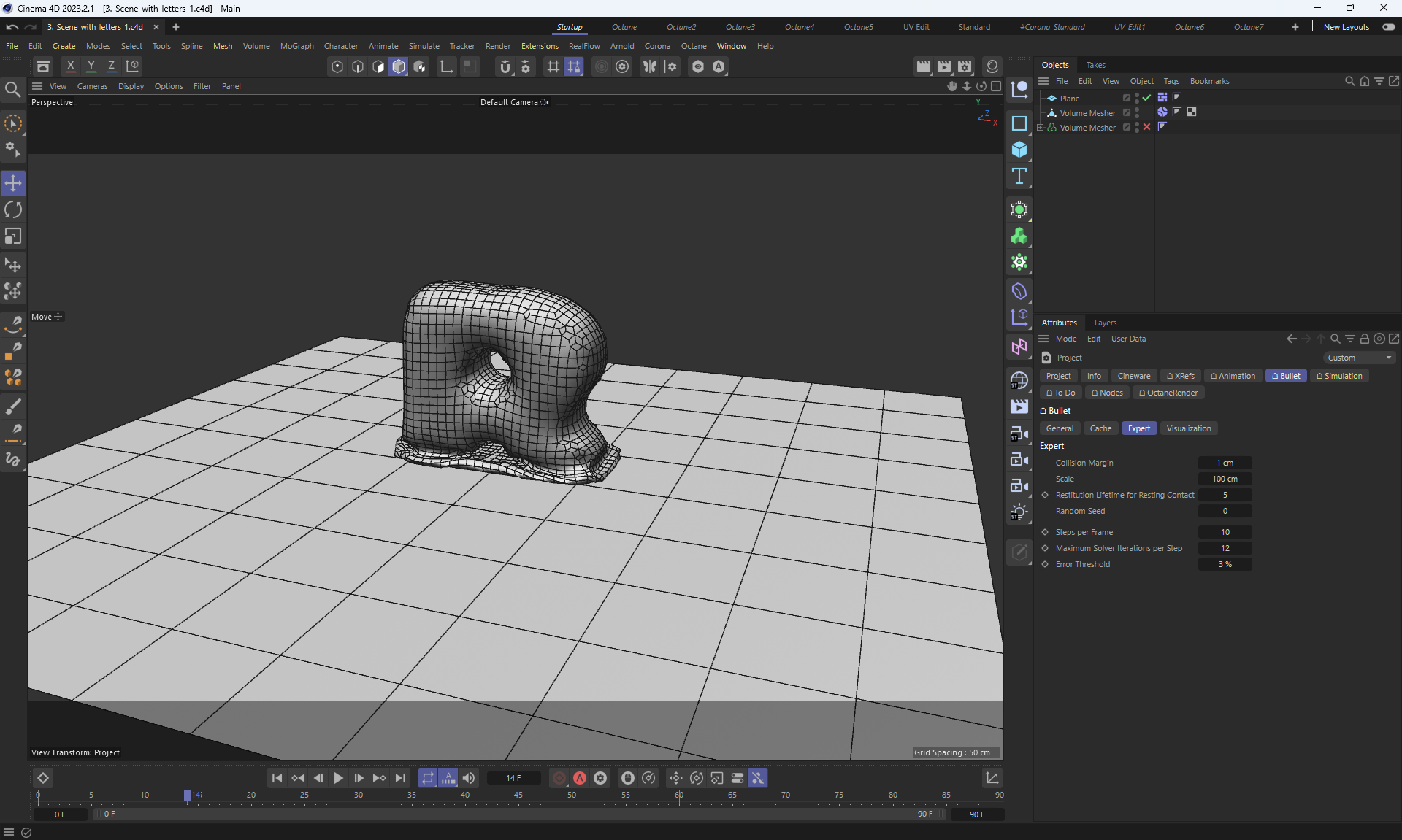Click the Cube primitive icon
The image size is (1402, 840).
[x=1019, y=150]
